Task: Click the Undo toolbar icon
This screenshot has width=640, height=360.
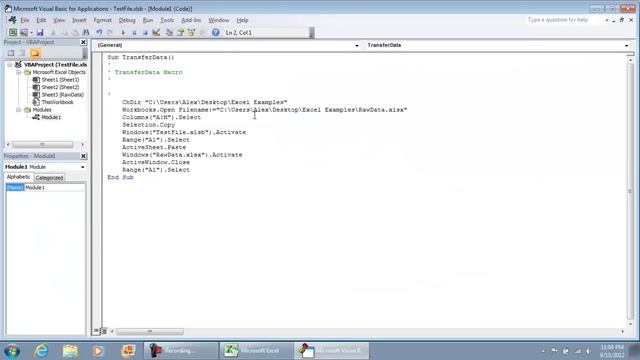Action: (x=99, y=32)
